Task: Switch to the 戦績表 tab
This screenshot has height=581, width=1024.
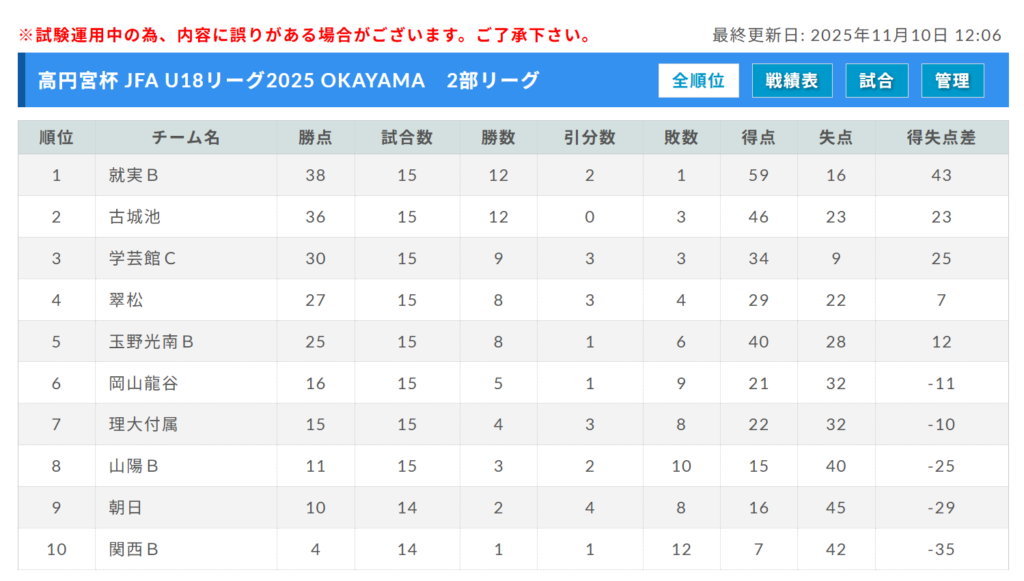Action: pos(791,81)
